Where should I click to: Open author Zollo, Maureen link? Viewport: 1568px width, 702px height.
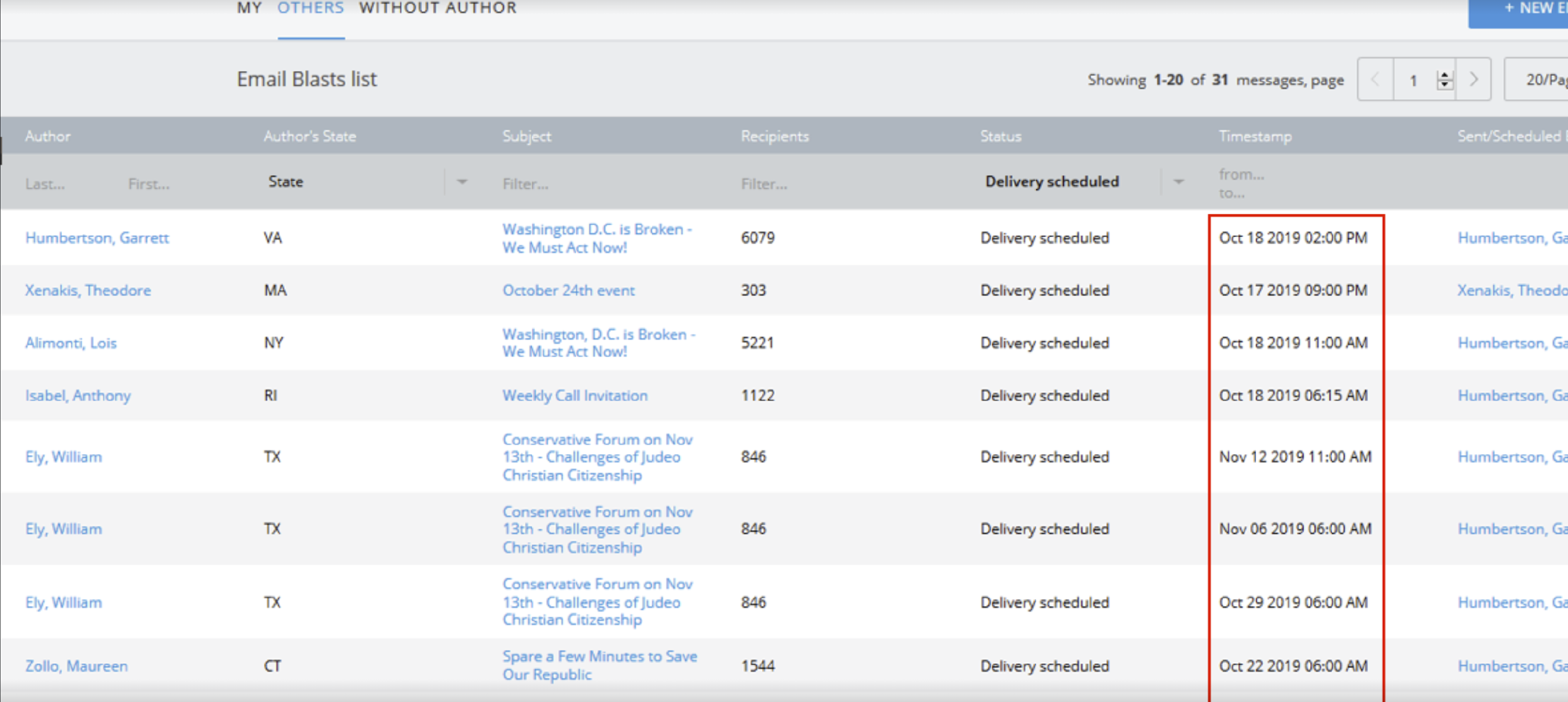click(x=77, y=666)
